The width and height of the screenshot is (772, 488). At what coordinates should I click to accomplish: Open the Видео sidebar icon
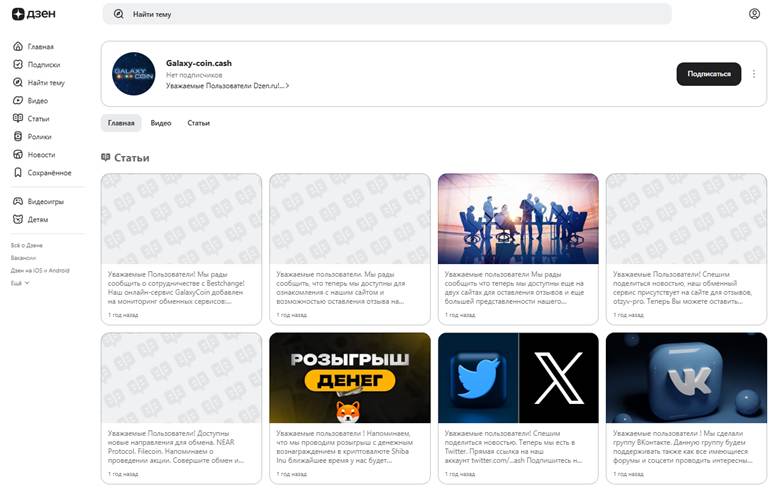tap(18, 100)
